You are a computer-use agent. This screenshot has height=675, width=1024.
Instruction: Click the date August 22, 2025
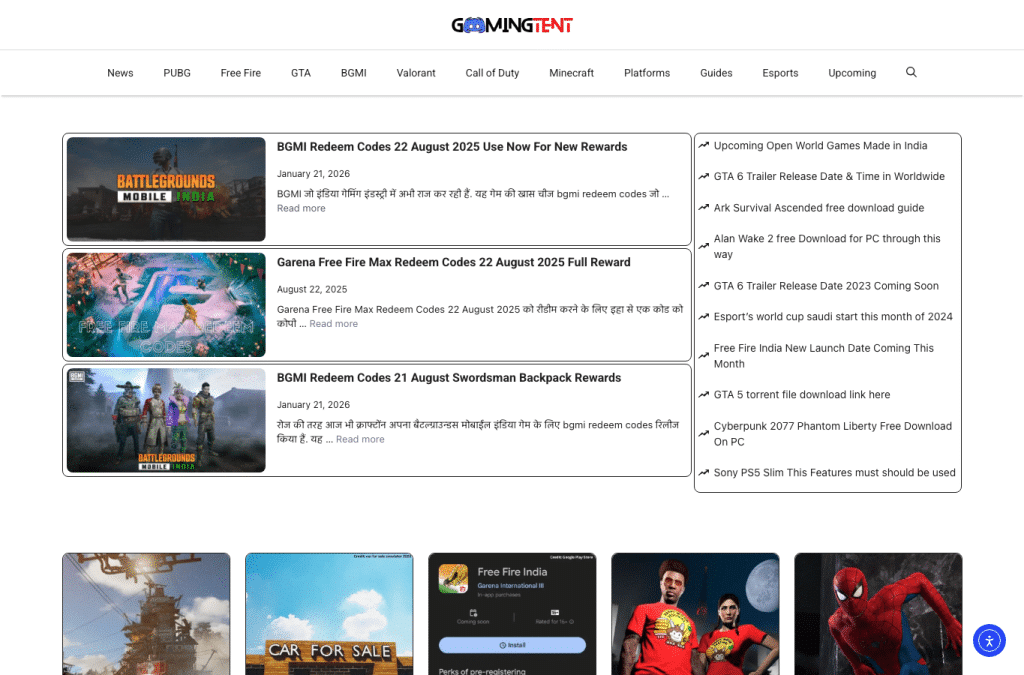click(x=312, y=289)
